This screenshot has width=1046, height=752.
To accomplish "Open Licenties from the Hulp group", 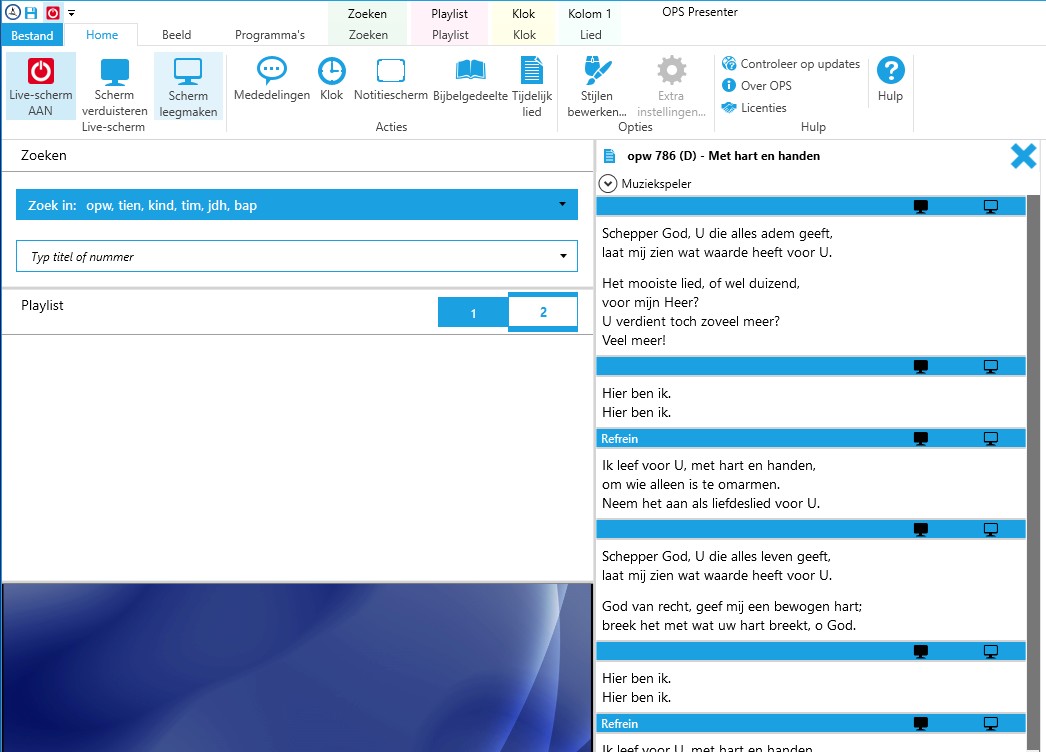I will point(754,107).
